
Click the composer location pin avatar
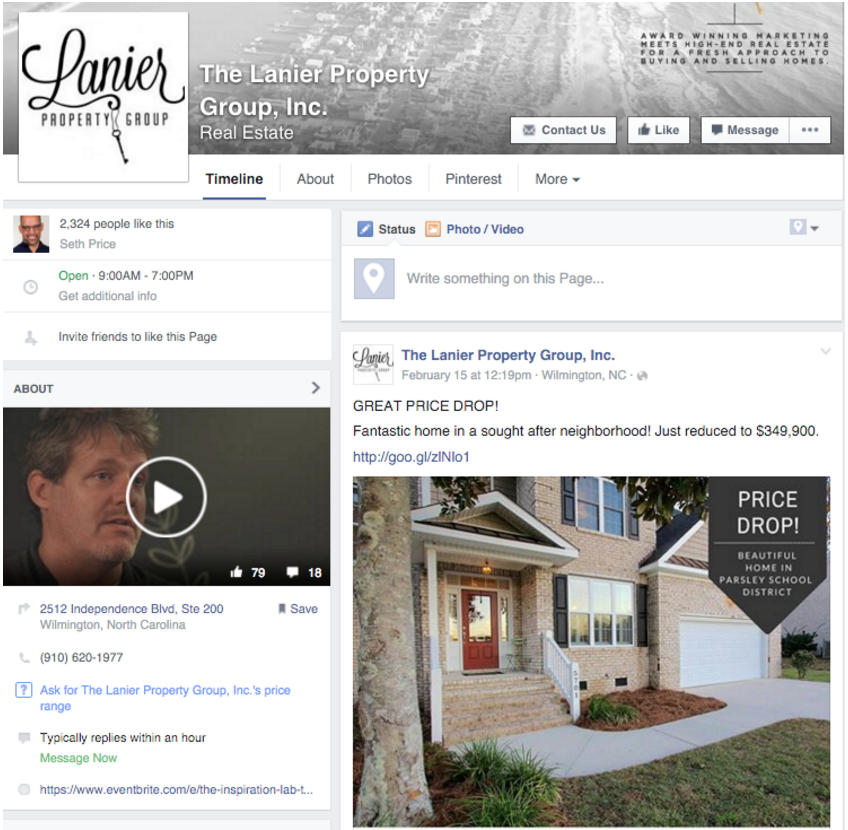click(x=374, y=278)
